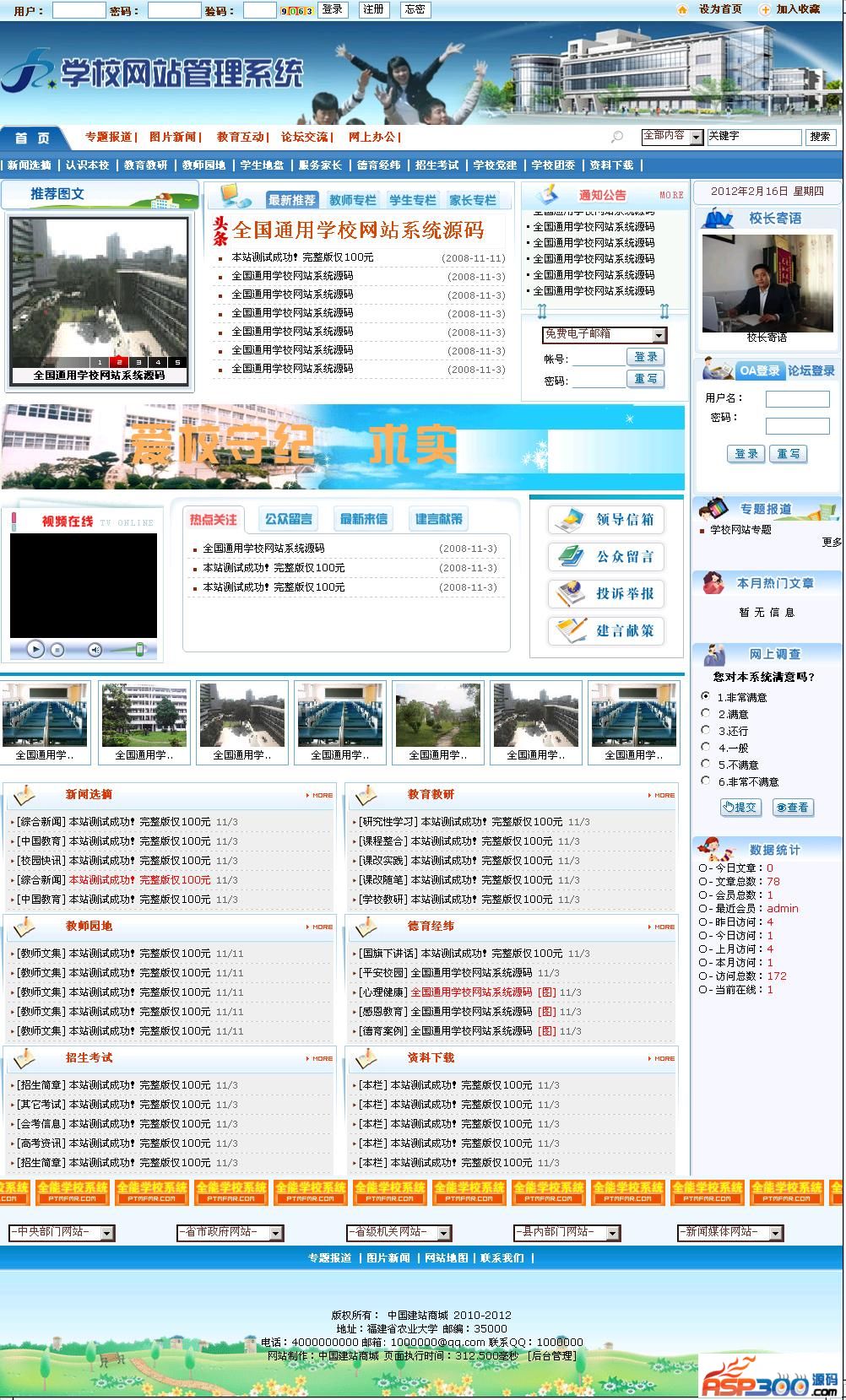
Task: Open the 全部内容 search scope dropdown
Action: (673, 137)
